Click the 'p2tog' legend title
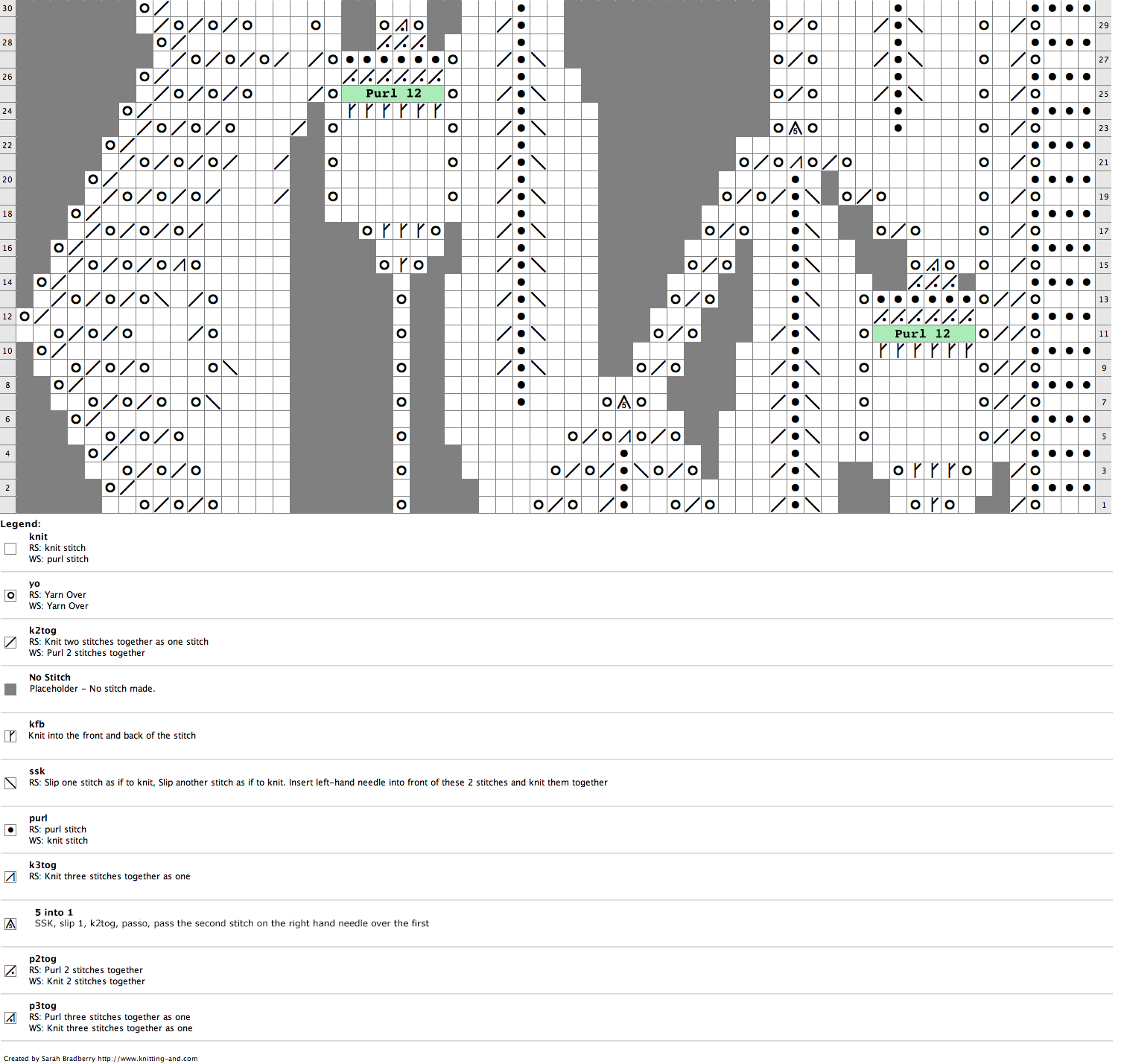The width and height of the screenshot is (1127, 1064). [42, 959]
